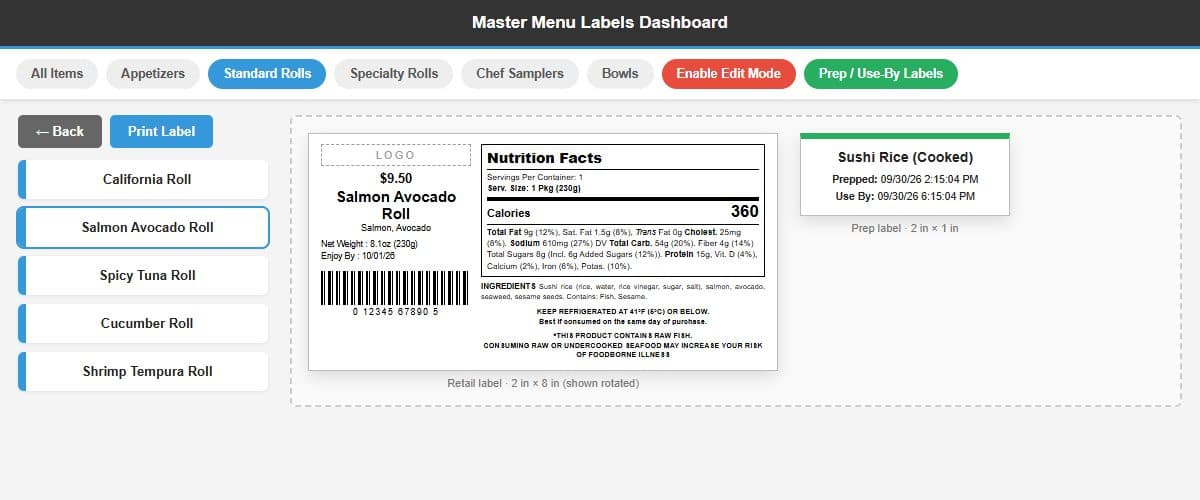The height and width of the screenshot is (500, 1200).
Task: Click the 'Prepped: 09/30/26 2:15:04 PM' line
Action: [x=905, y=179]
